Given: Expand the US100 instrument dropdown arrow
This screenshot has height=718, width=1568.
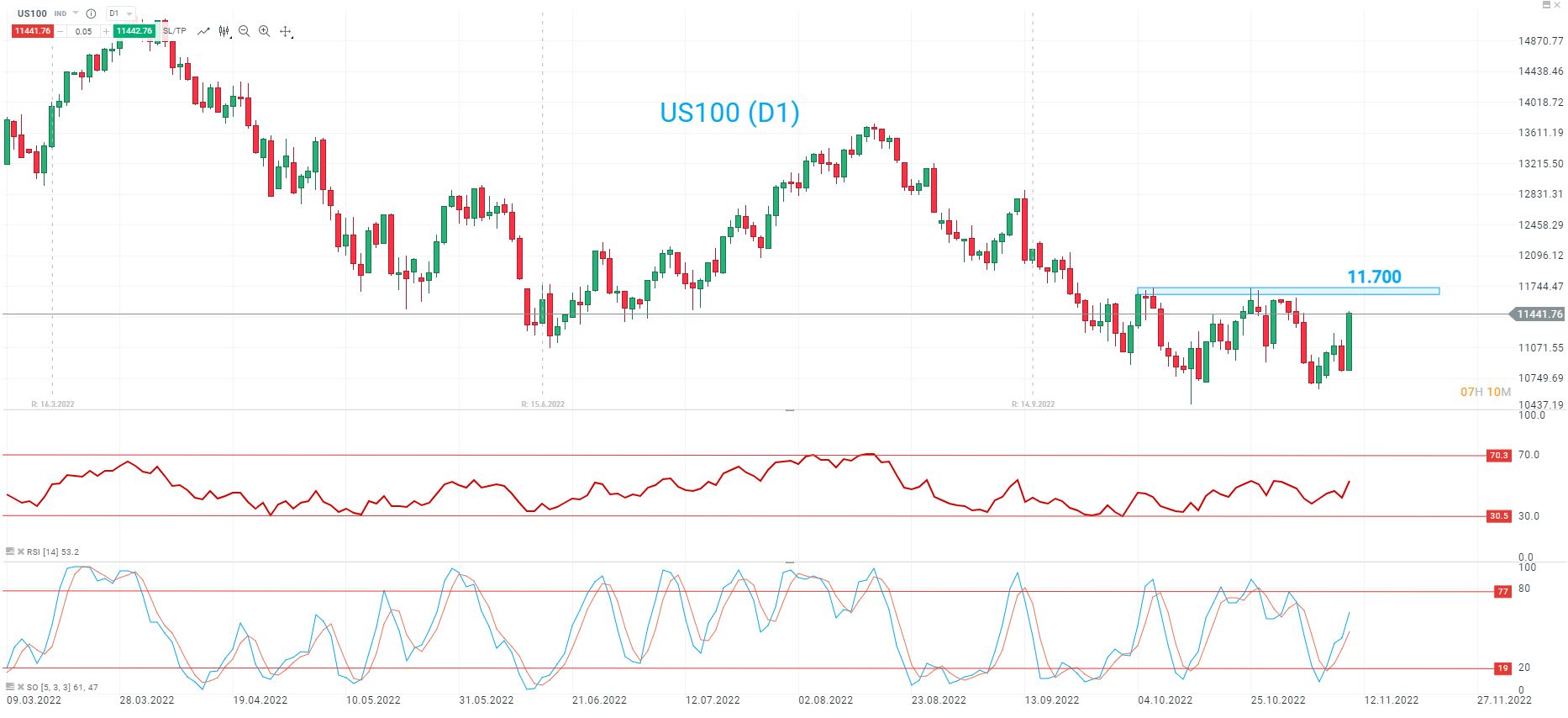Looking at the screenshot, I should click(x=76, y=13).
